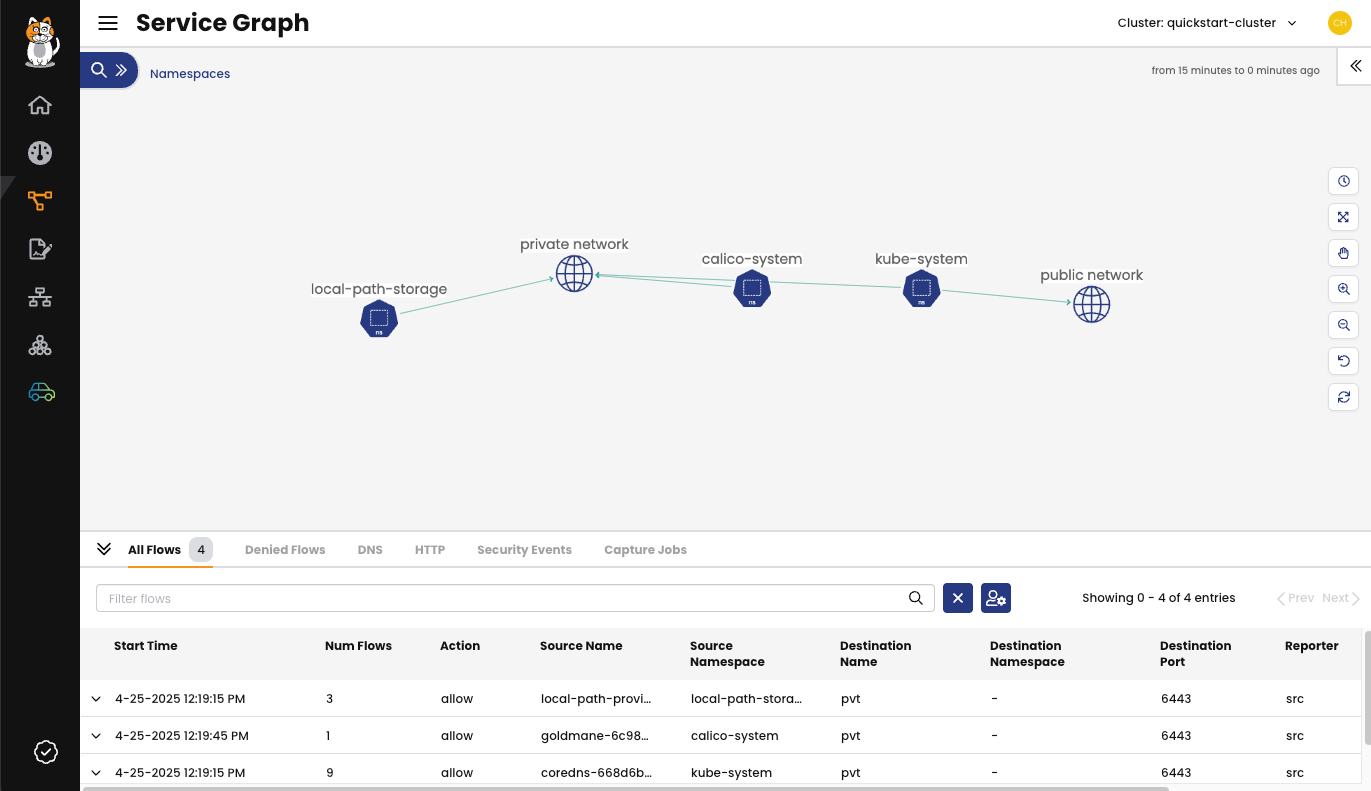This screenshot has width=1371, height=791.
Task: Activate the pan hand tool on the graph
Action: (1343, 253)
